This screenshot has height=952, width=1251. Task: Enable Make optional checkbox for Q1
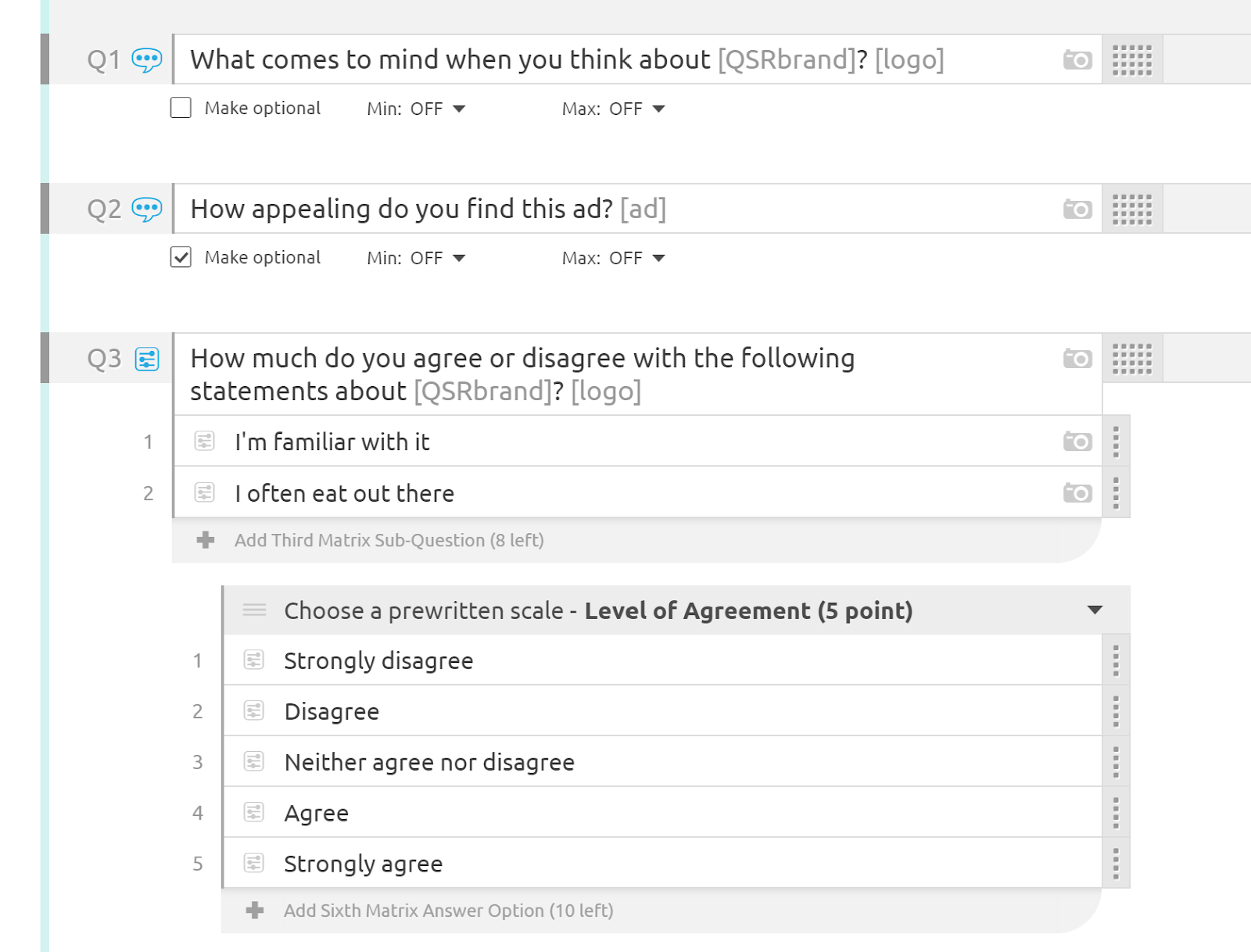(181, 108)
